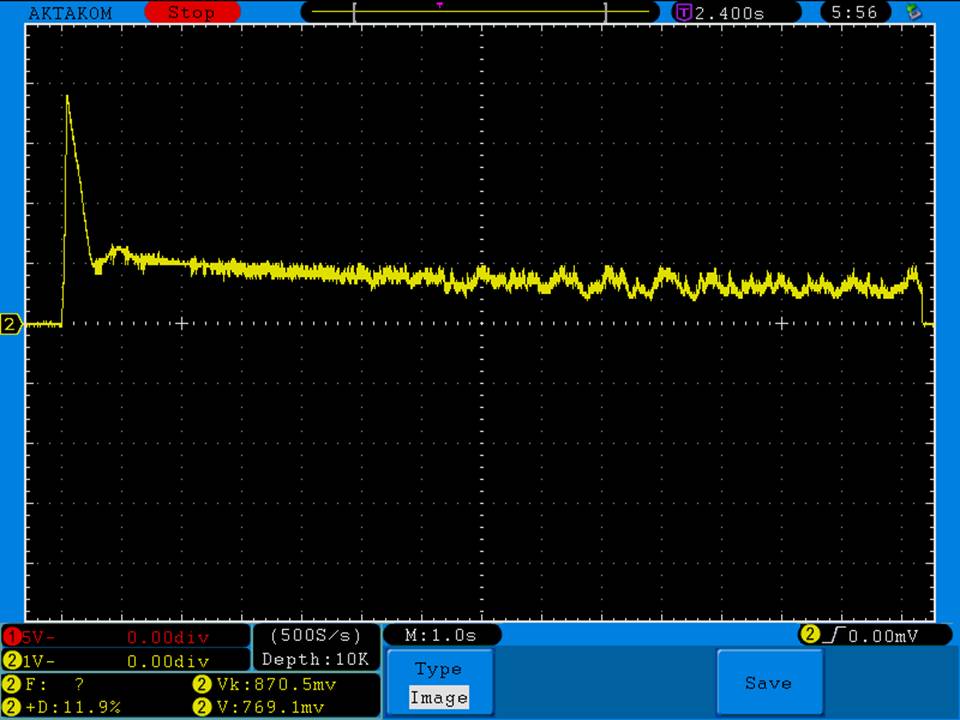Click the 500S/s sample rate readout

coord(315,636)
